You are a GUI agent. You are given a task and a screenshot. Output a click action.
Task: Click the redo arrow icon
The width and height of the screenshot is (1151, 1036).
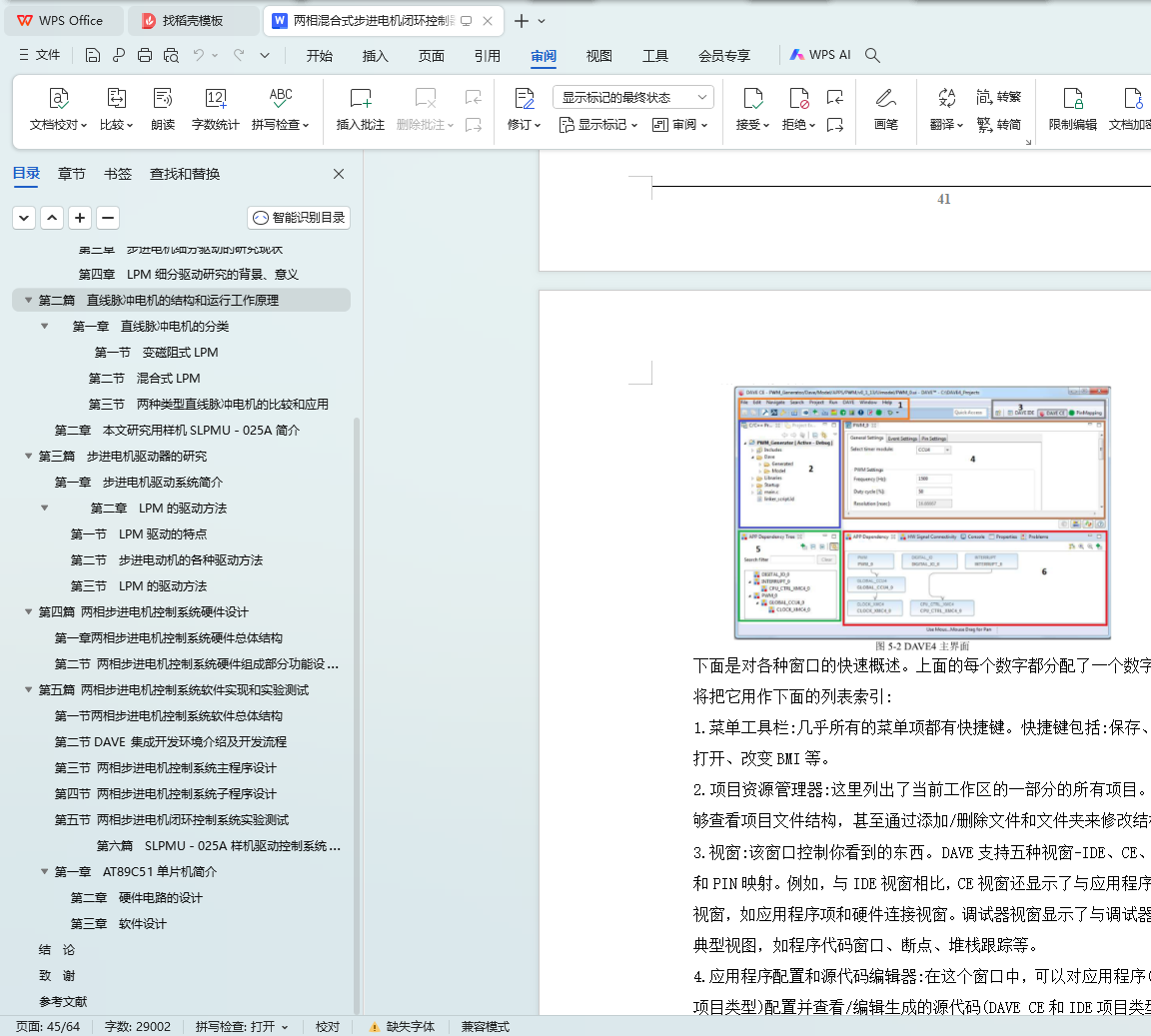(x=239, y=55)
